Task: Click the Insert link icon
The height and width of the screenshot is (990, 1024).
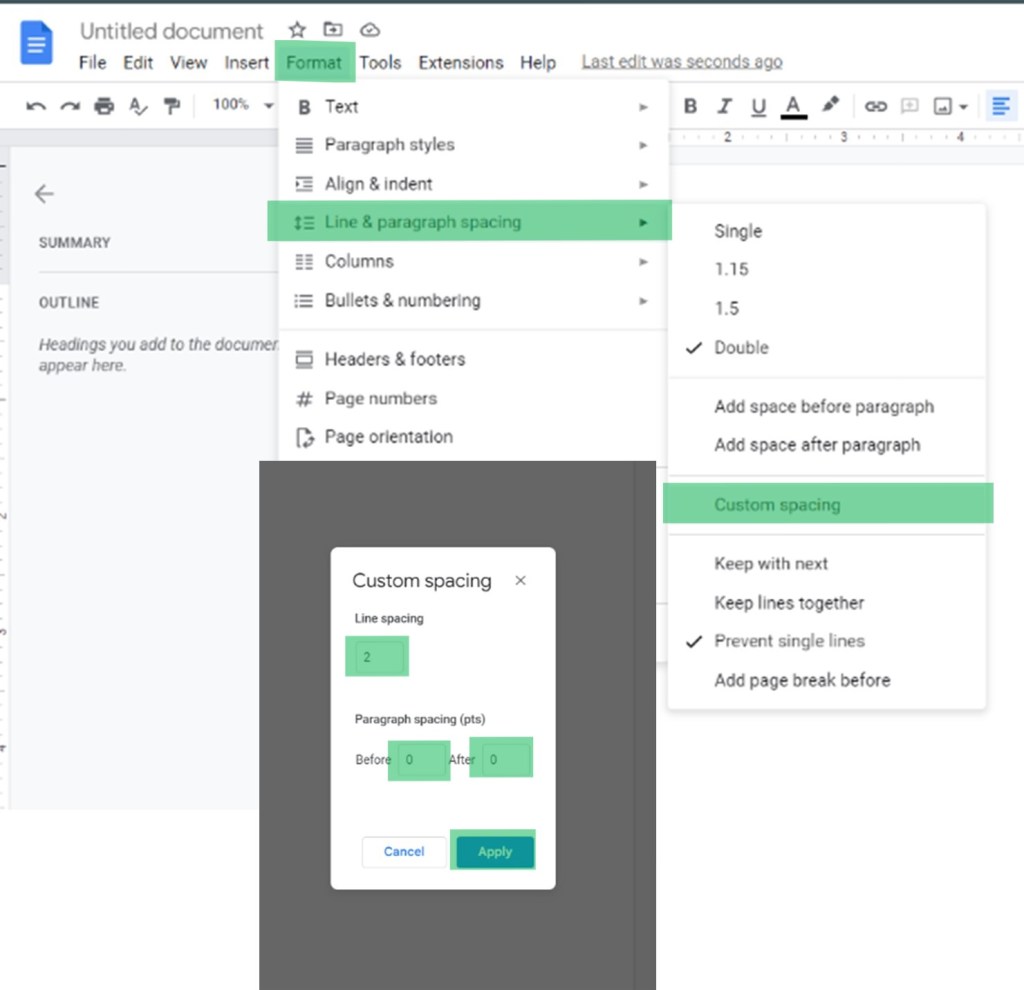Action: pos(876,106)
